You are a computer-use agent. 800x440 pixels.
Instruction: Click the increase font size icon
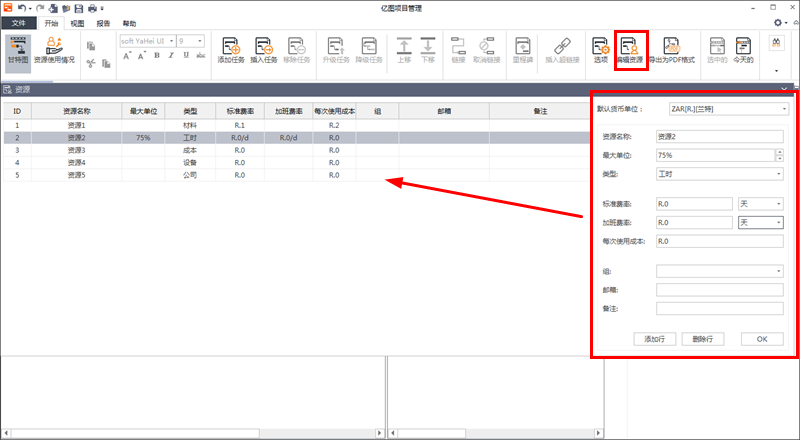tap(127, 56)
